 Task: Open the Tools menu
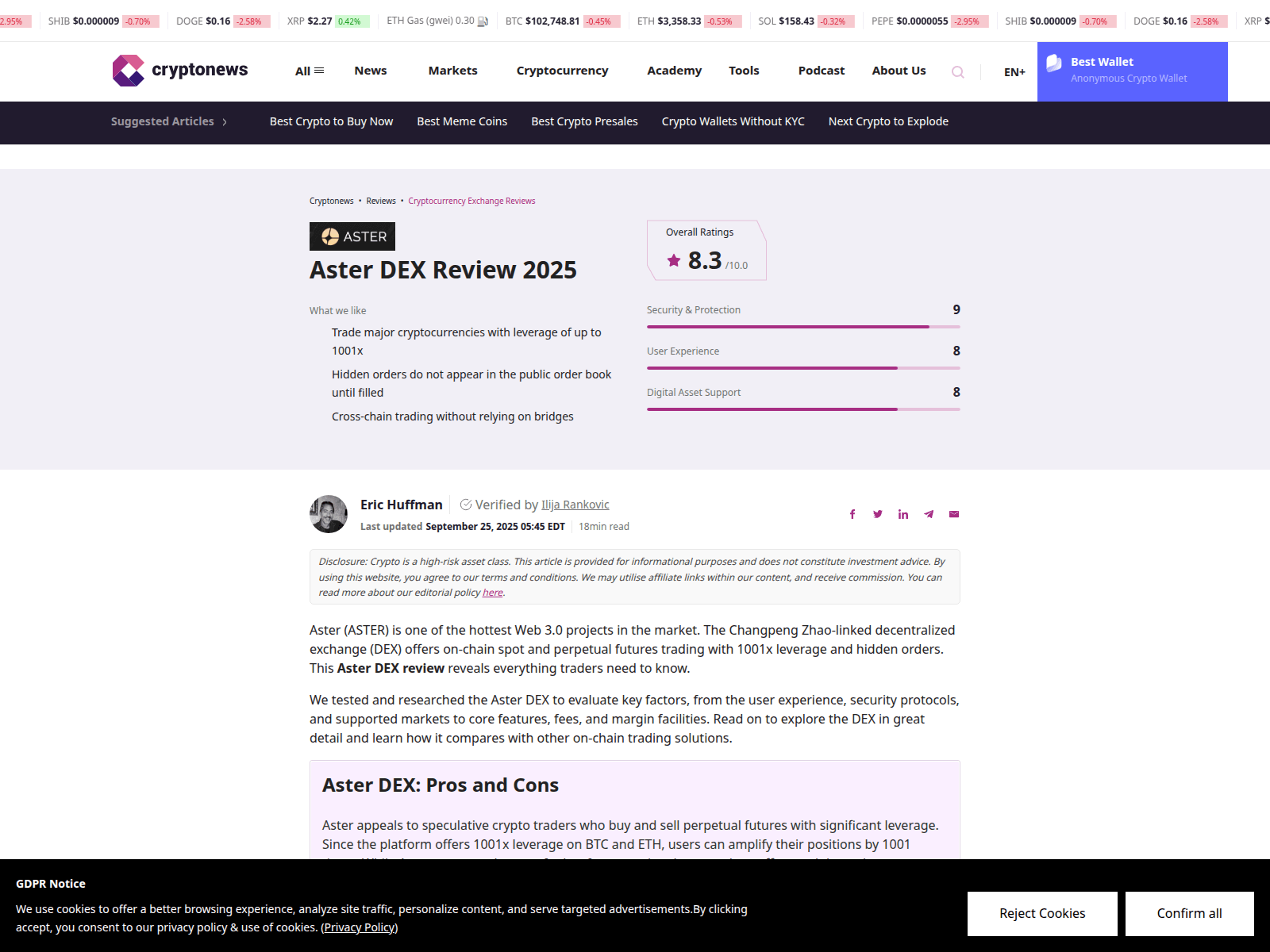pyautogui.click(x=744, y=71)
